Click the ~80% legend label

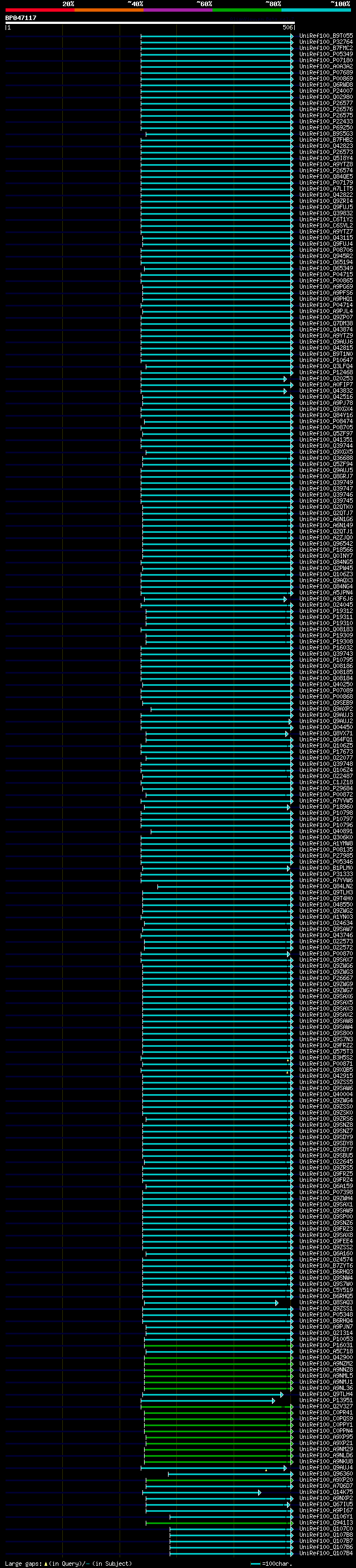tap(273, 4)
